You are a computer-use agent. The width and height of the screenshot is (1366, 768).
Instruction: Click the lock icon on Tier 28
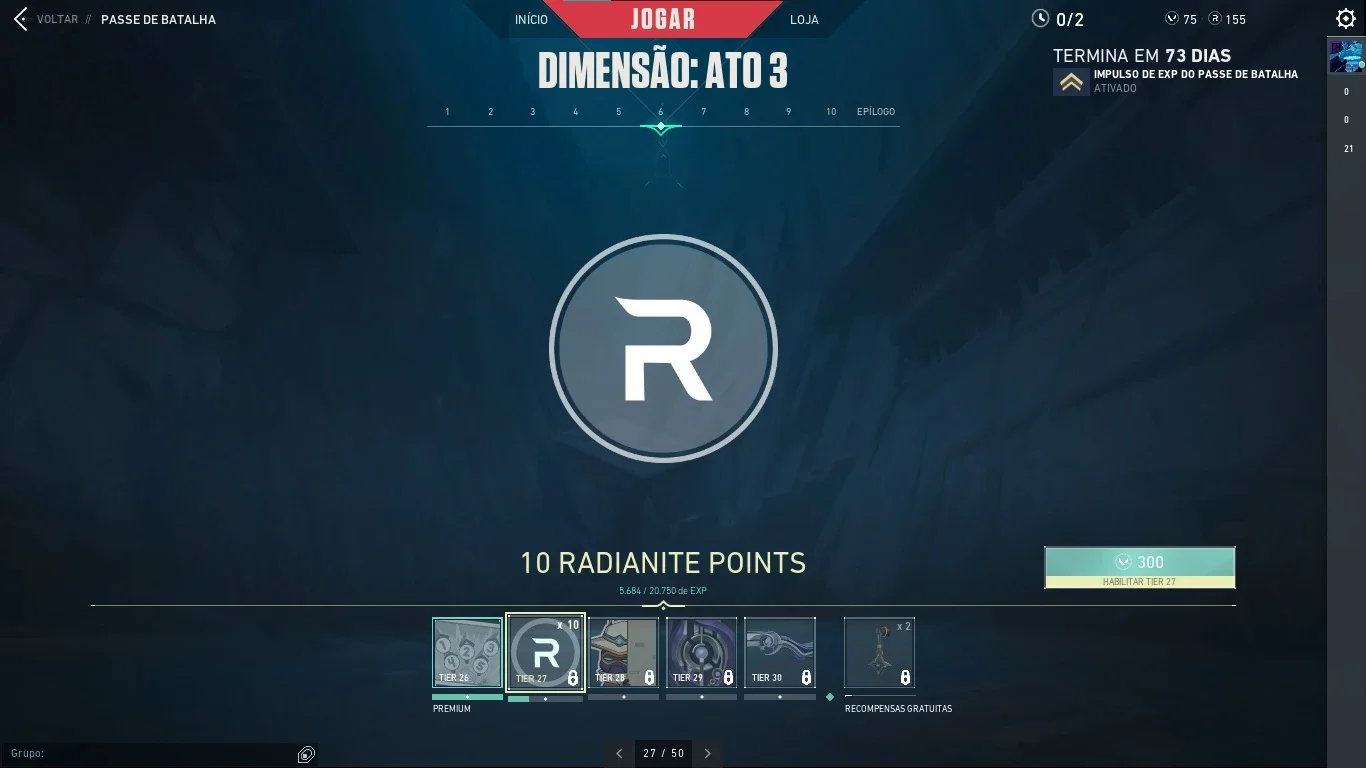pyautogui.click(x=649, y=678)
